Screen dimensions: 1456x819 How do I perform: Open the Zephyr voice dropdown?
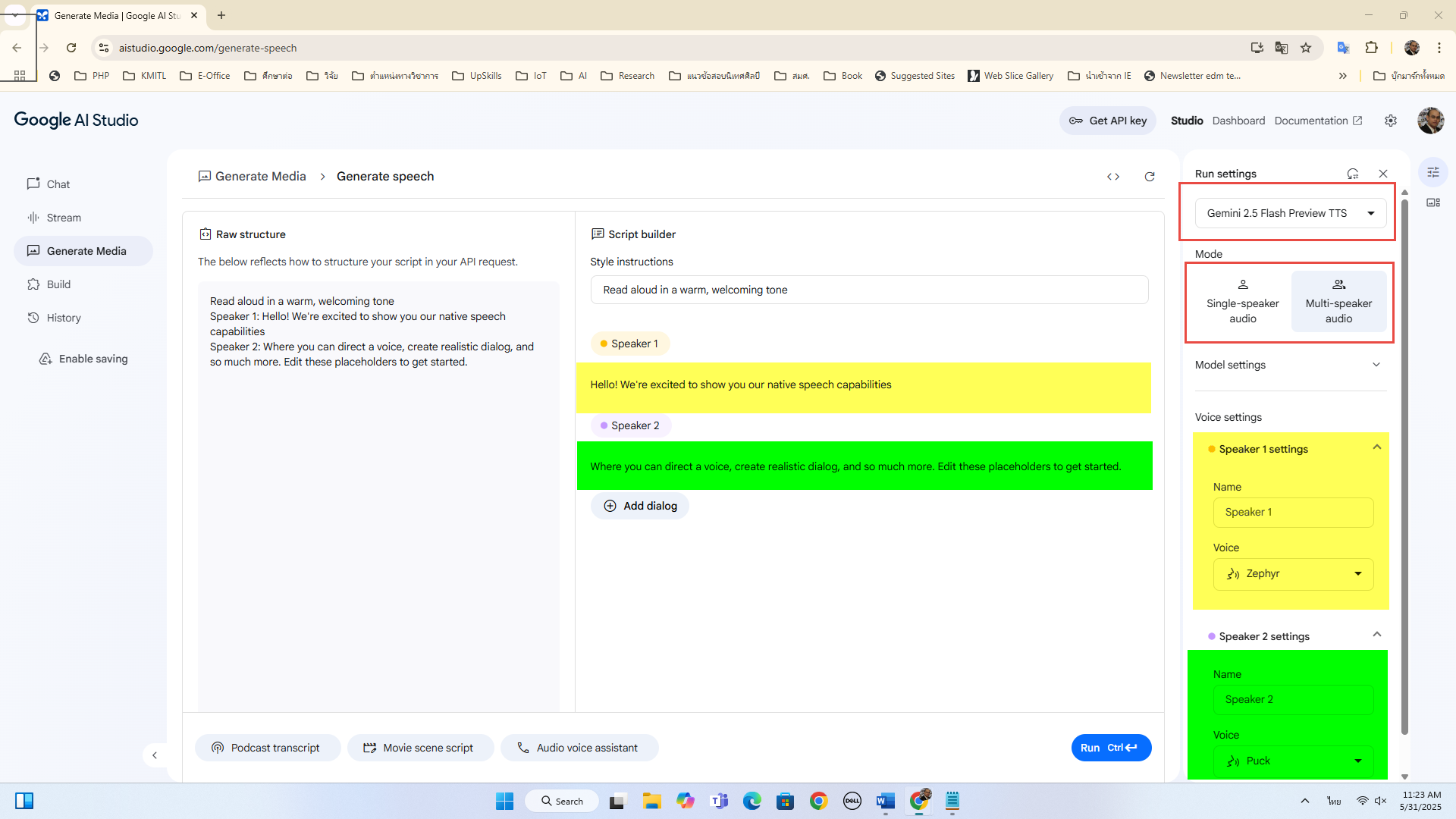[x=1293, y=574]
